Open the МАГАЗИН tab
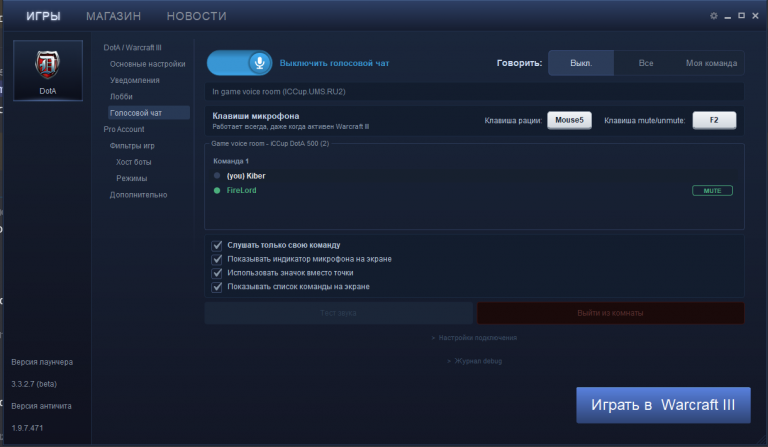This screenshot has width=768, height=447. coord(114,16)
